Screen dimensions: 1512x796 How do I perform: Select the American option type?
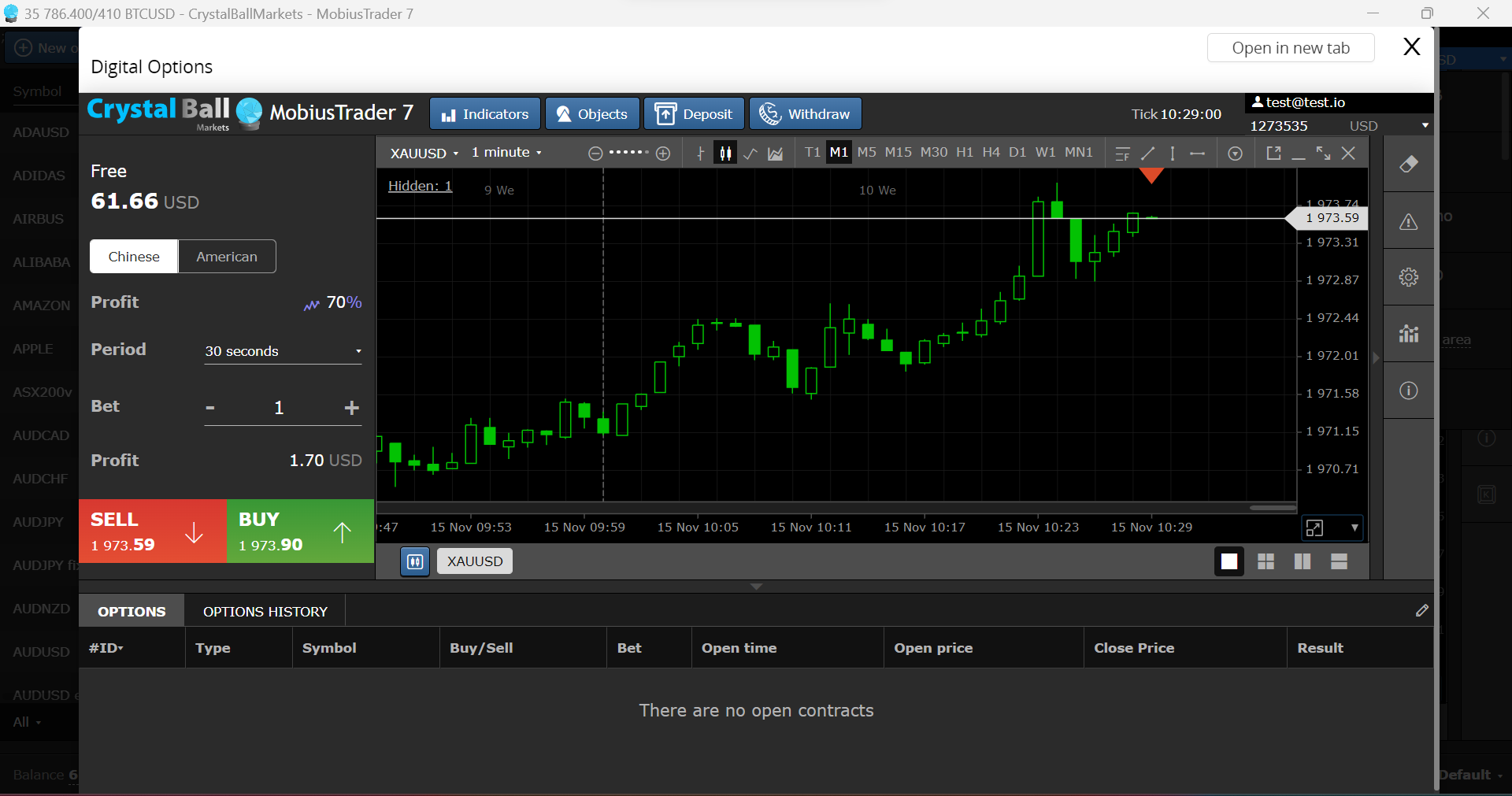point(227,257)
